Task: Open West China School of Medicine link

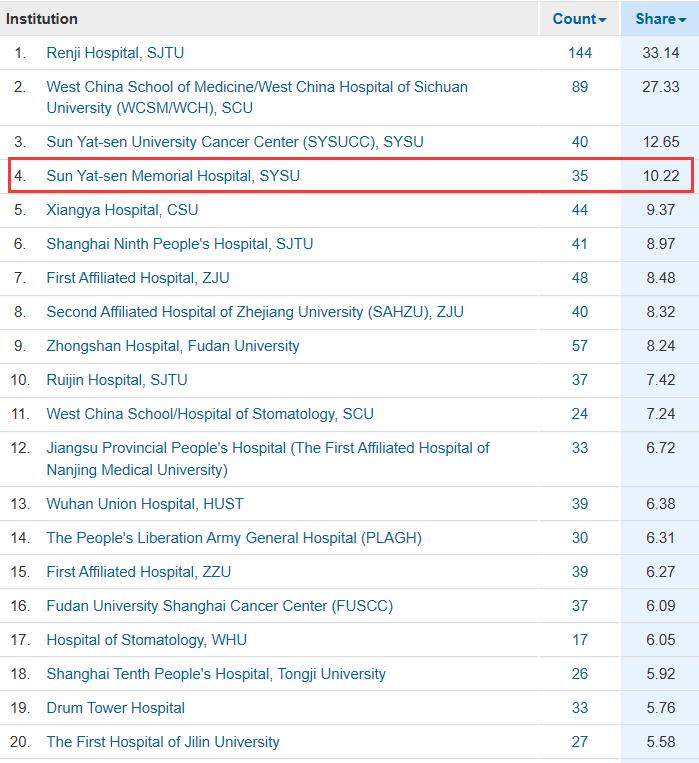Action: (256, 87)
